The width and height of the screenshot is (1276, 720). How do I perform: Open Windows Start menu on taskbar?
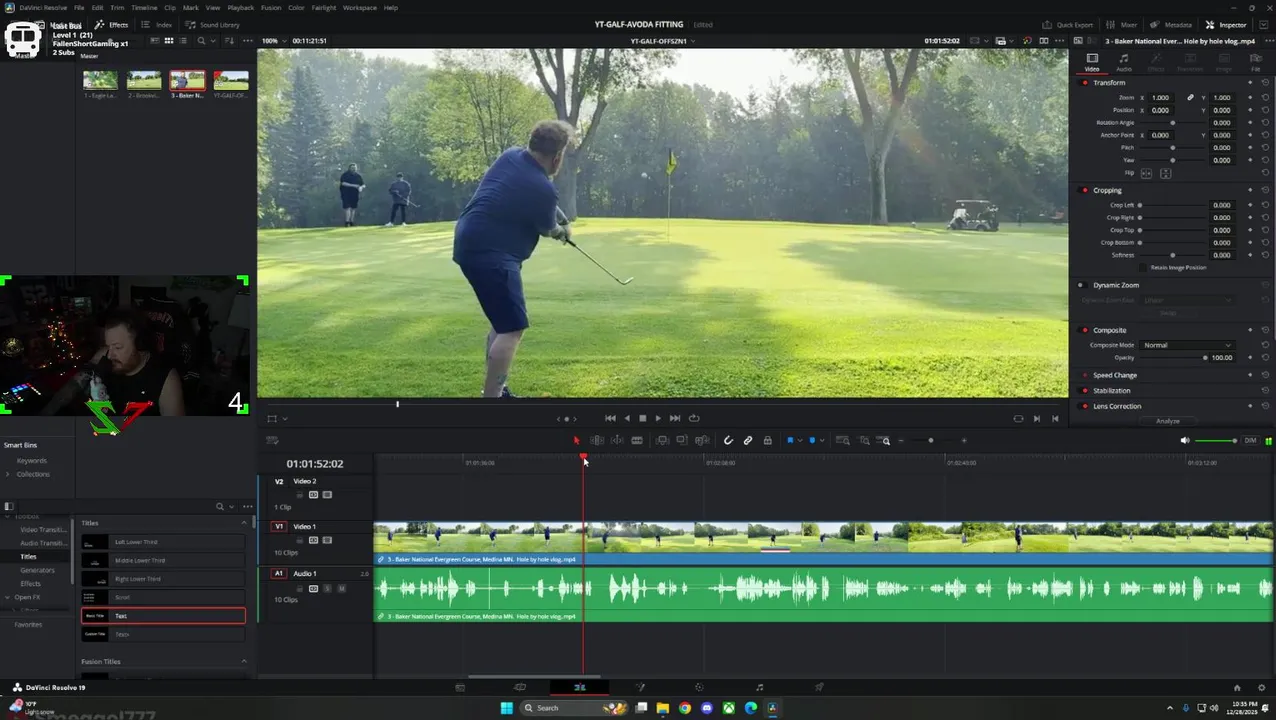506,708
